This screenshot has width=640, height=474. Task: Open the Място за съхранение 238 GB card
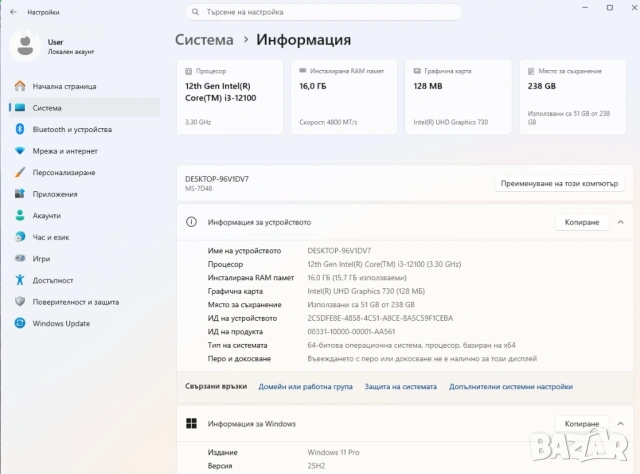point(573,97)
